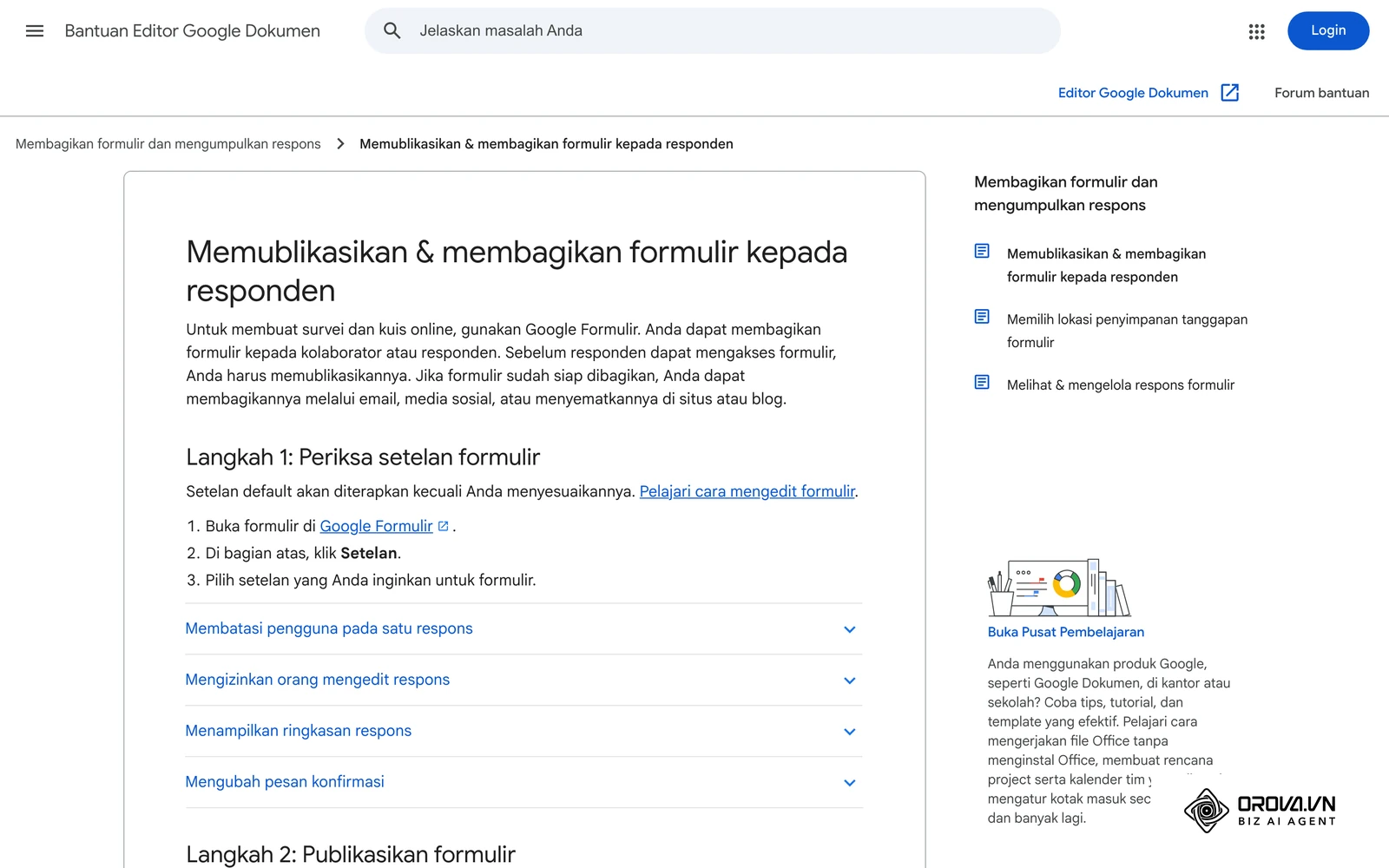Go to Forum bantuan

click(x=1321, y=93)
